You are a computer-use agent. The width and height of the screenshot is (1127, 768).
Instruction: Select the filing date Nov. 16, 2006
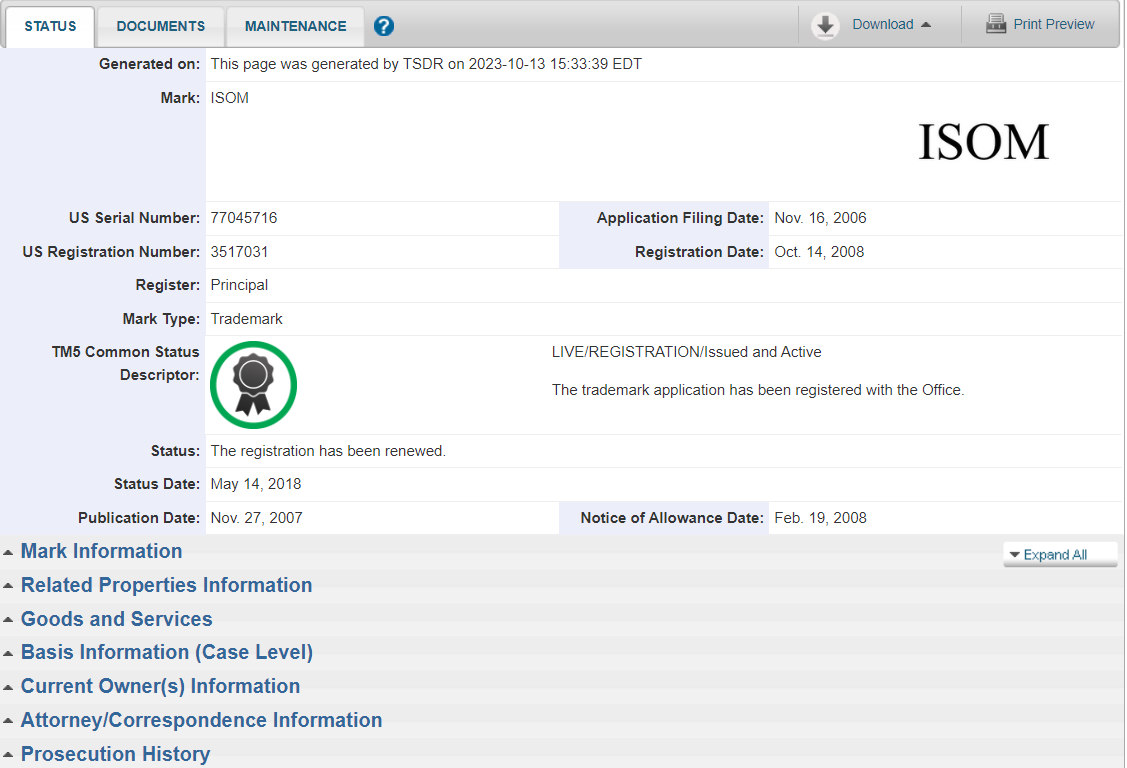click(820, 218)
